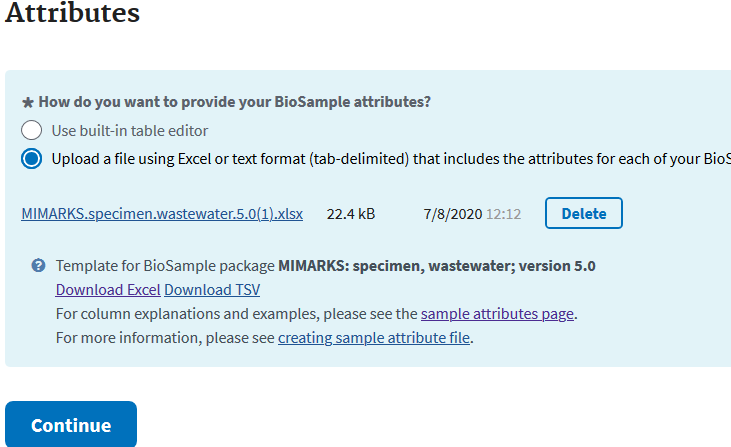Select the Upload a file radio button

[31, 158]
